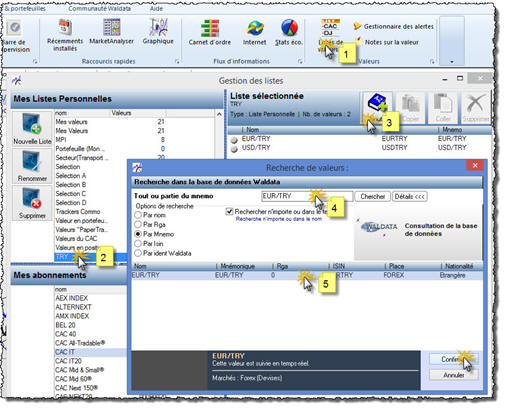Viewport: 505px width, 410px height.
Task: Click the Chercher button
Action: 373,196
